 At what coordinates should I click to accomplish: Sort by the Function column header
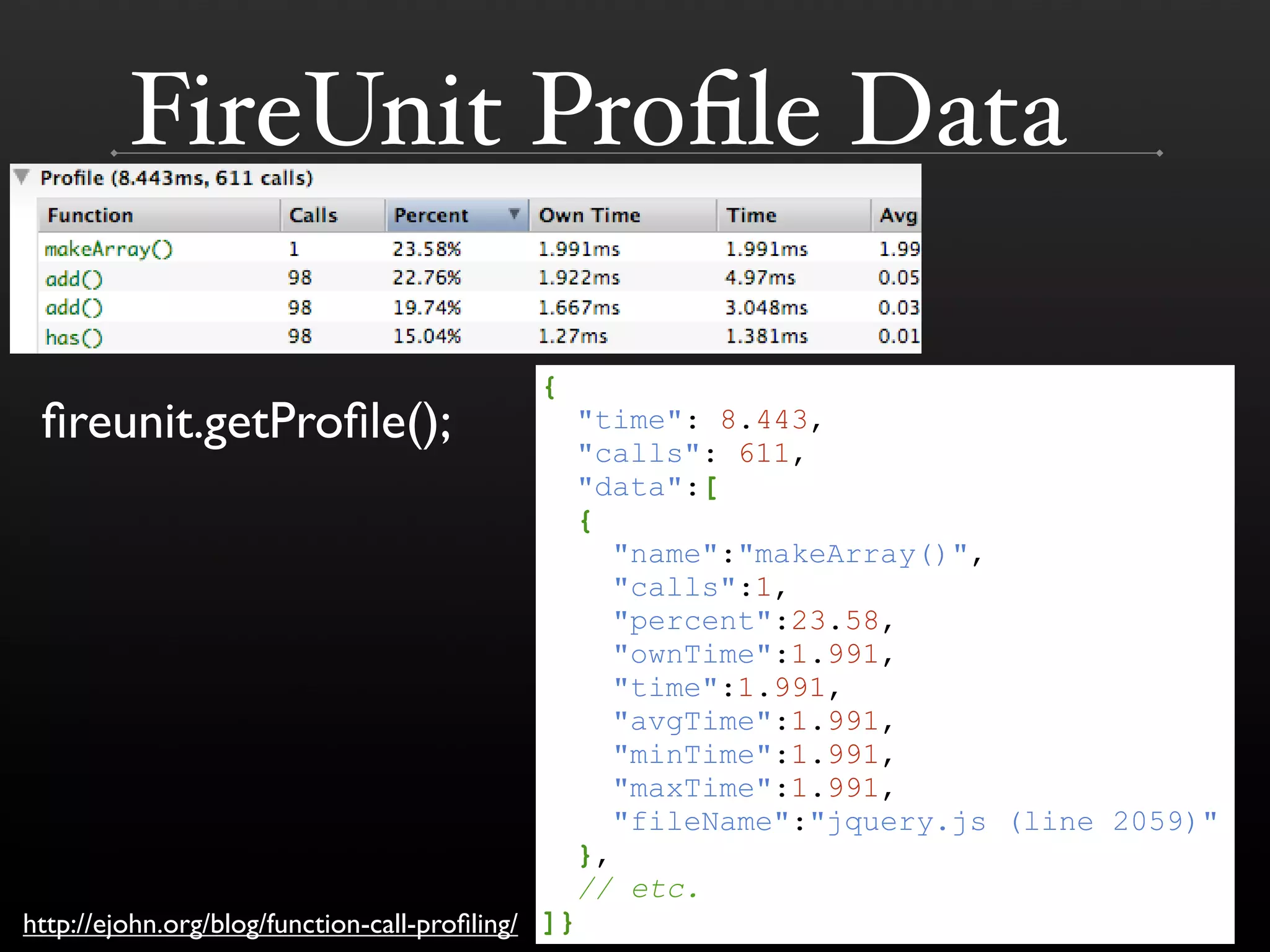(x=91, y=216)
